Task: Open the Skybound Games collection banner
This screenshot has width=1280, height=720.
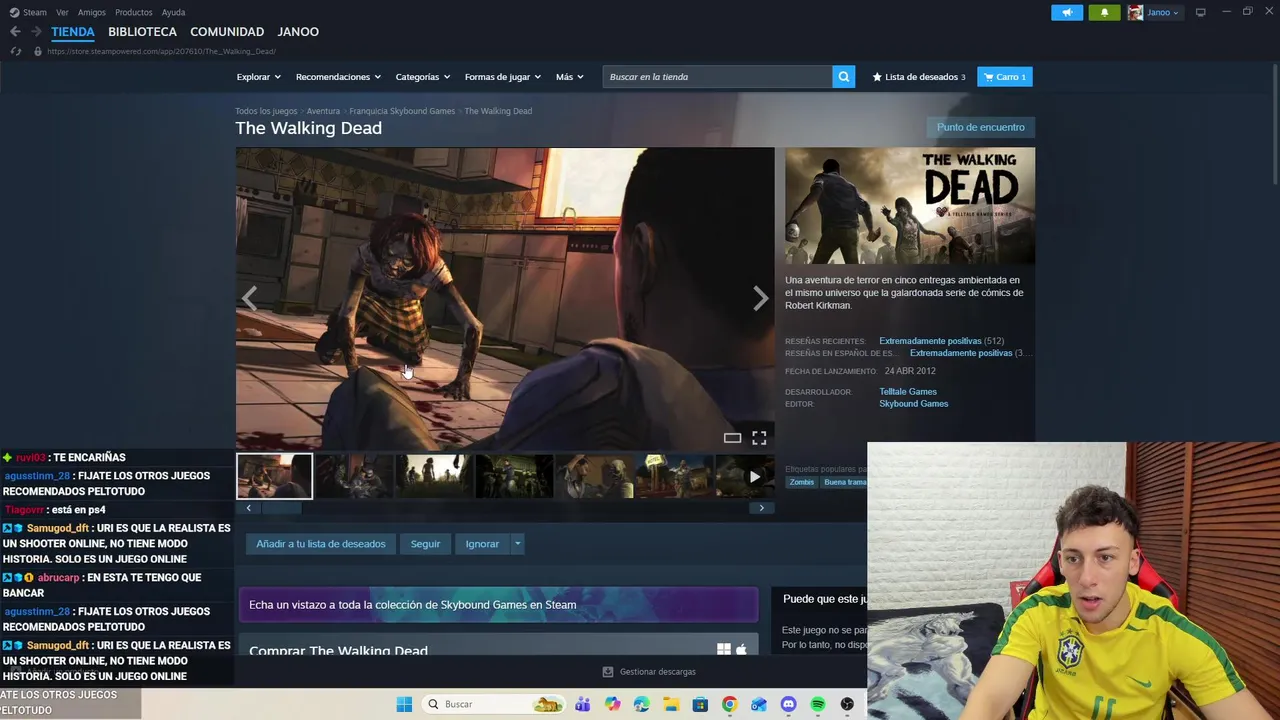Action: [498, 605]
